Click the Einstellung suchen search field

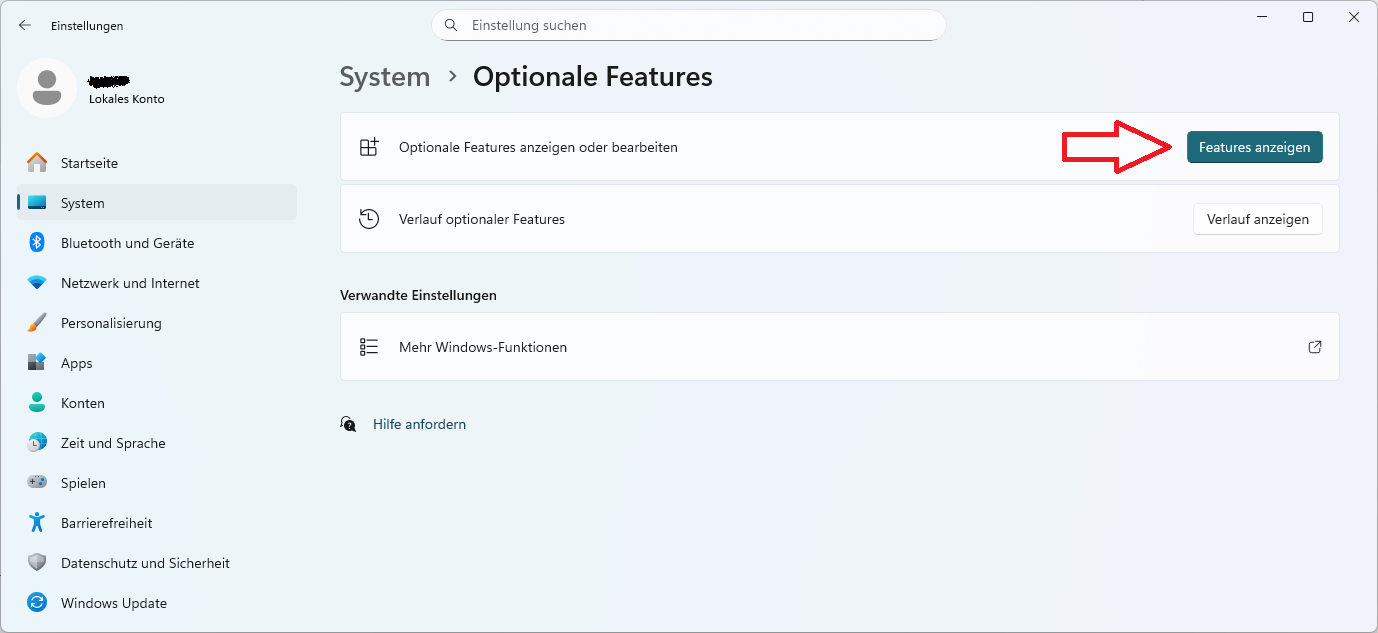click(x=688, y=25)
